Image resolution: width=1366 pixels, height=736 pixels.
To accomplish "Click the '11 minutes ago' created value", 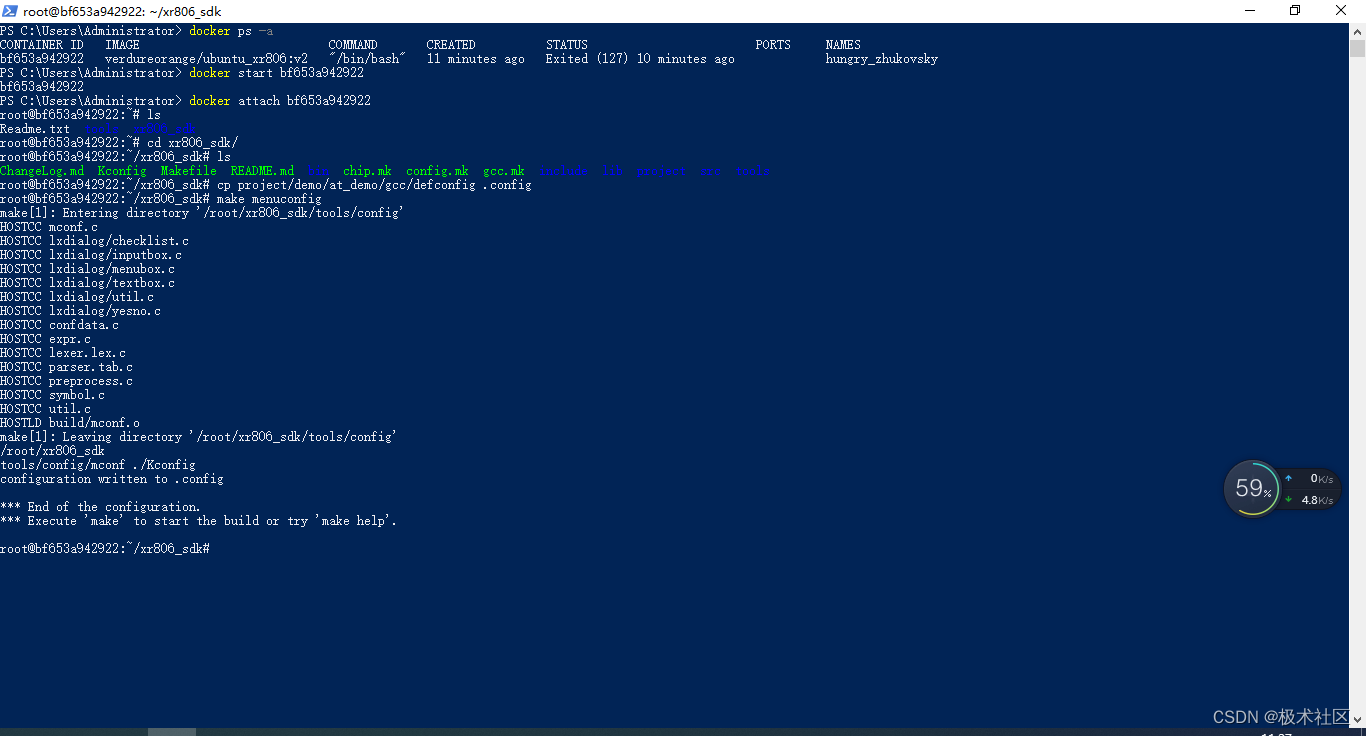I will click(475, 59).
